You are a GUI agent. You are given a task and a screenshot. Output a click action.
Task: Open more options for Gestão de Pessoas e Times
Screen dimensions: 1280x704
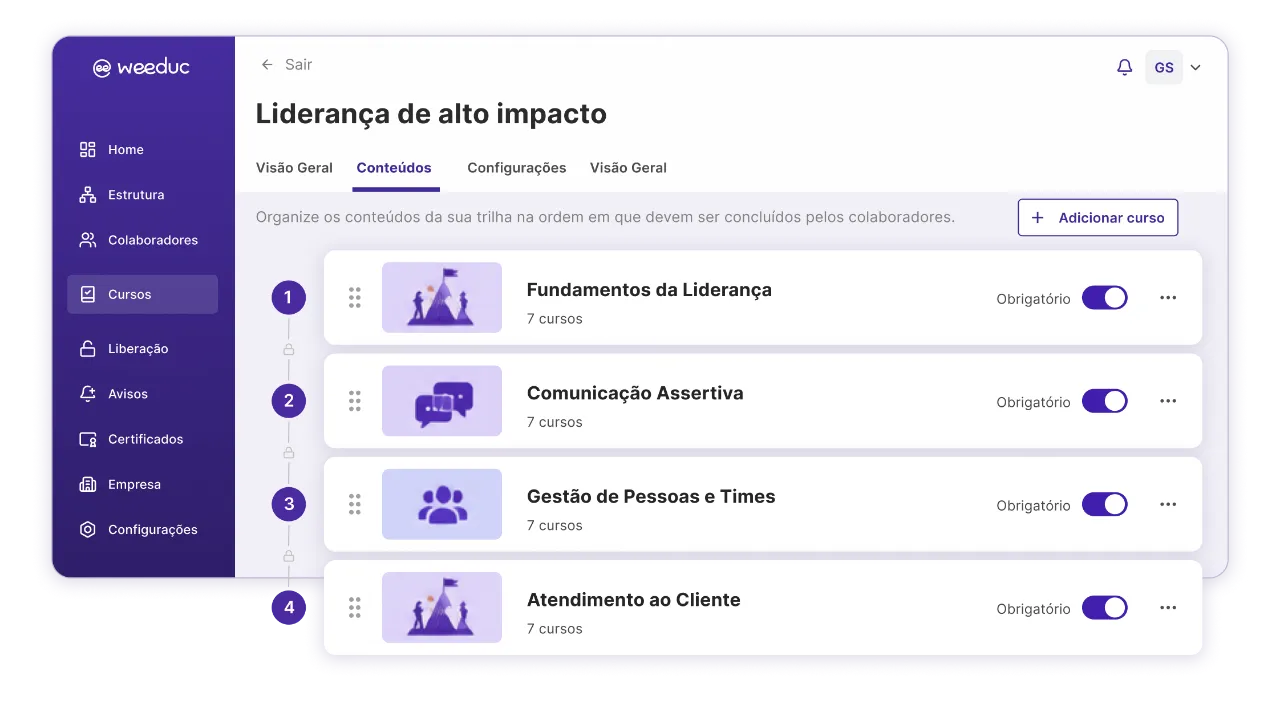click(1168, 504)
